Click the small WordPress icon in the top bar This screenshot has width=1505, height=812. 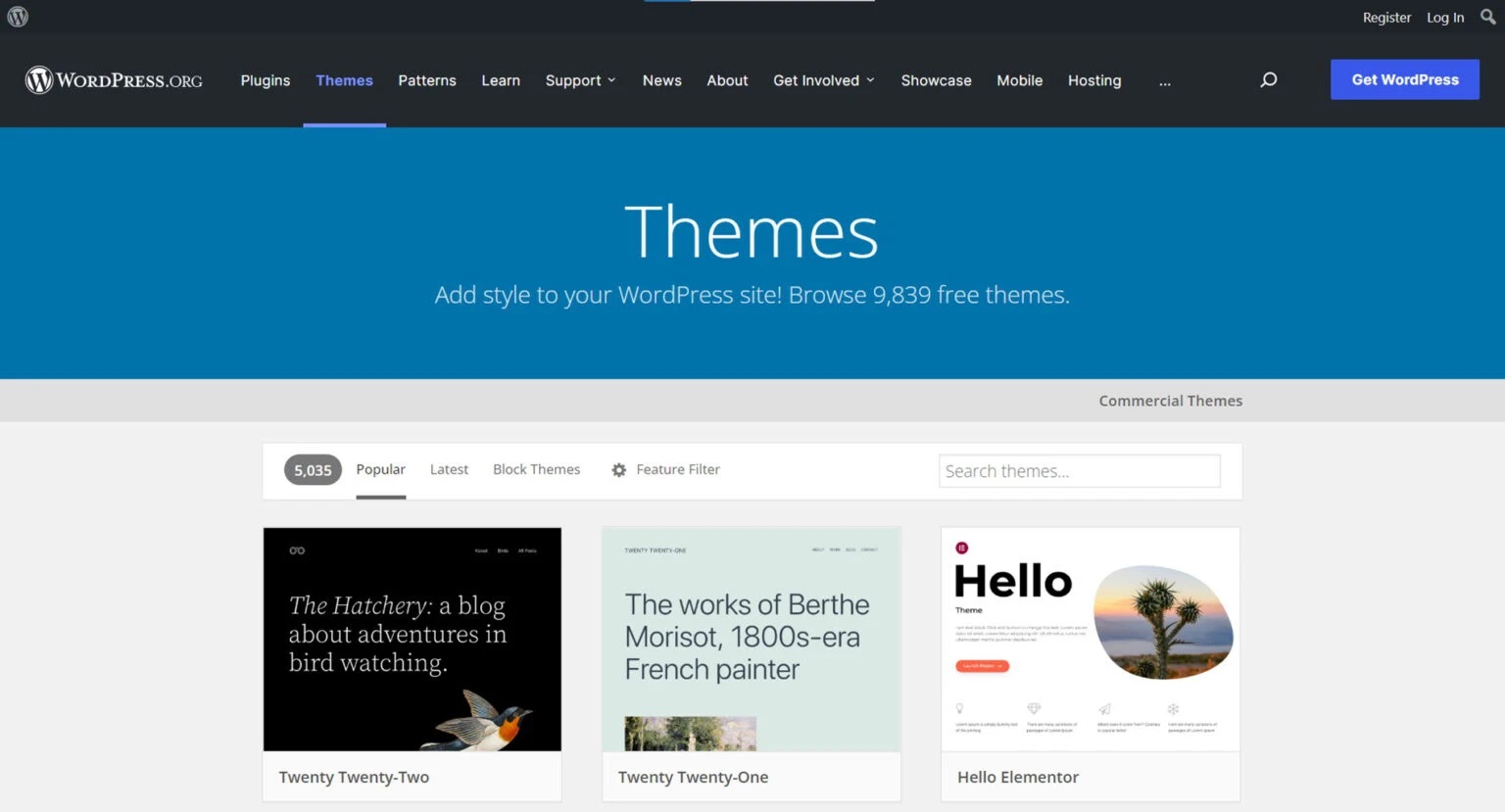coord(16,17)
